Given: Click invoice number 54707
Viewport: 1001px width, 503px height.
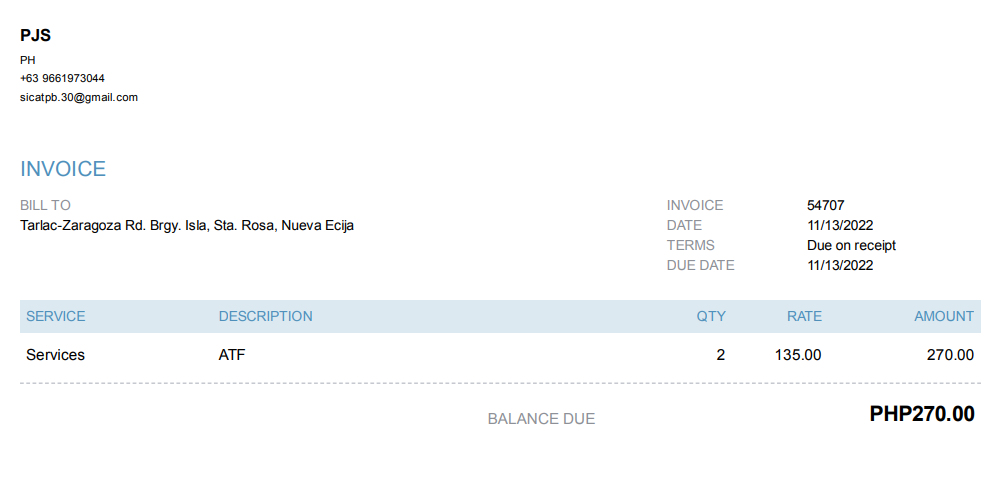Looking at the screenshot, I should pyautogui.click(x=826, y=205).
